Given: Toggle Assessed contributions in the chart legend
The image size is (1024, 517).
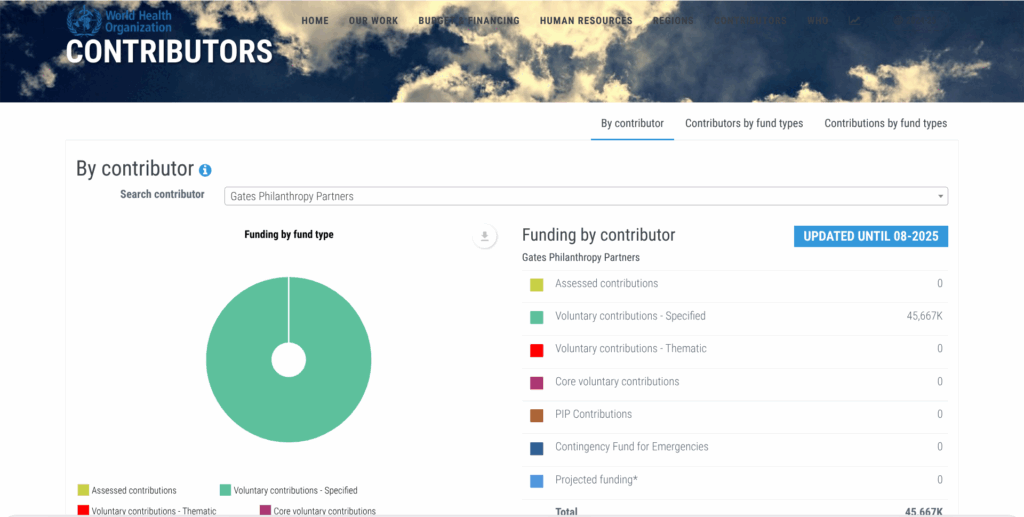Looking at the screenshot, I should click(x=127, y=491).
